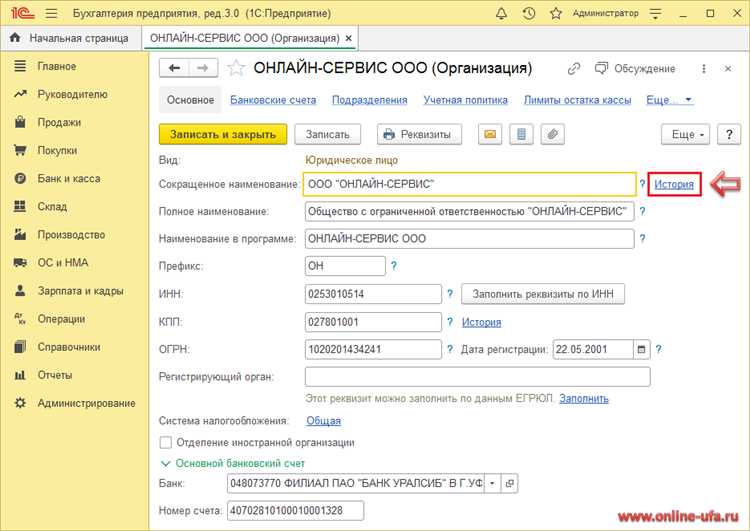Go to Подразделения link
The width and height of the screenshot is (750, 531).
370,100
